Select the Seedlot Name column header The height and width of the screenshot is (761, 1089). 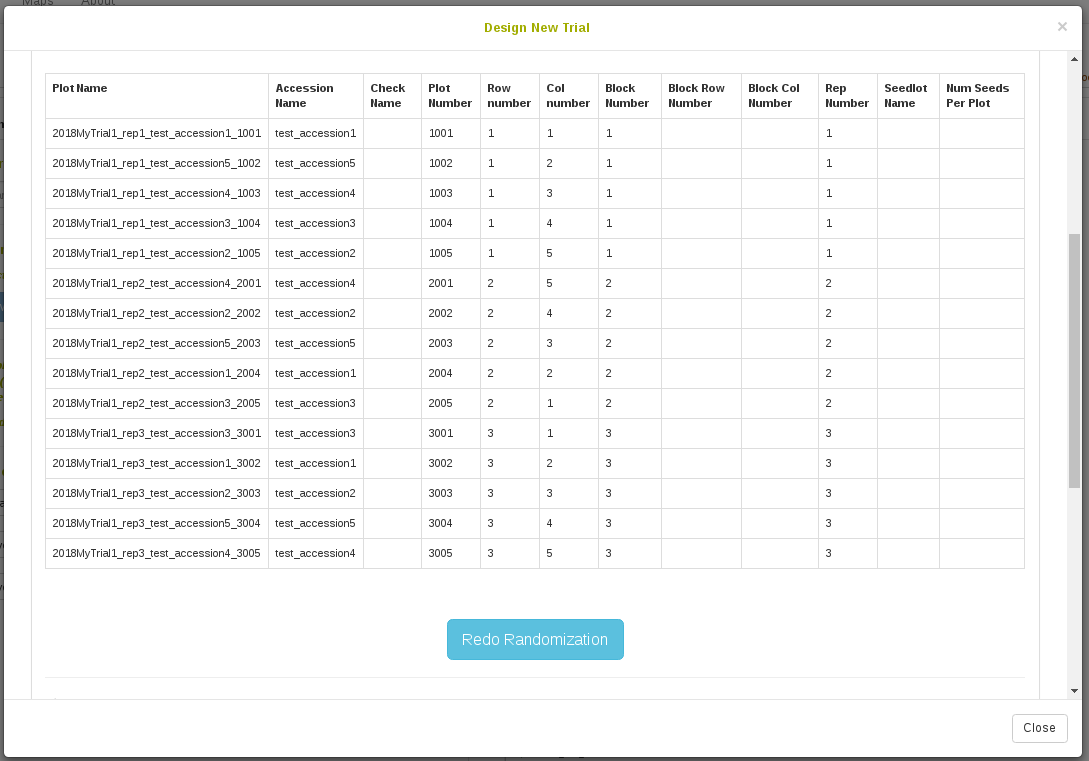[x=908, y=96]
